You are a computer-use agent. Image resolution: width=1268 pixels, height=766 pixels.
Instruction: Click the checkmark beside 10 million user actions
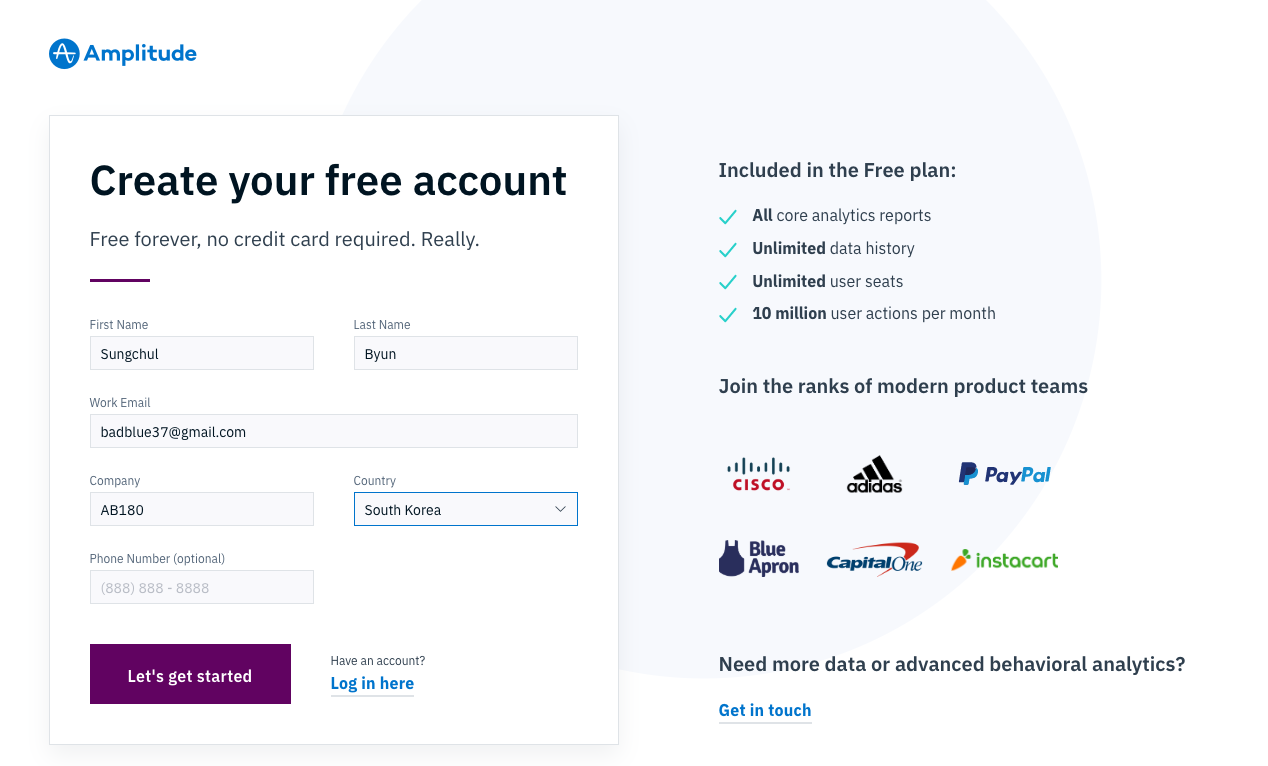728,314
